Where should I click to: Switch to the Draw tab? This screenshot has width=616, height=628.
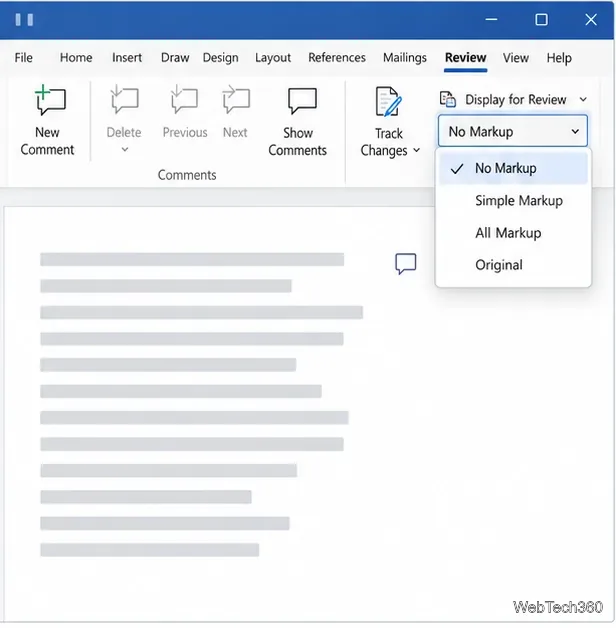175,58
